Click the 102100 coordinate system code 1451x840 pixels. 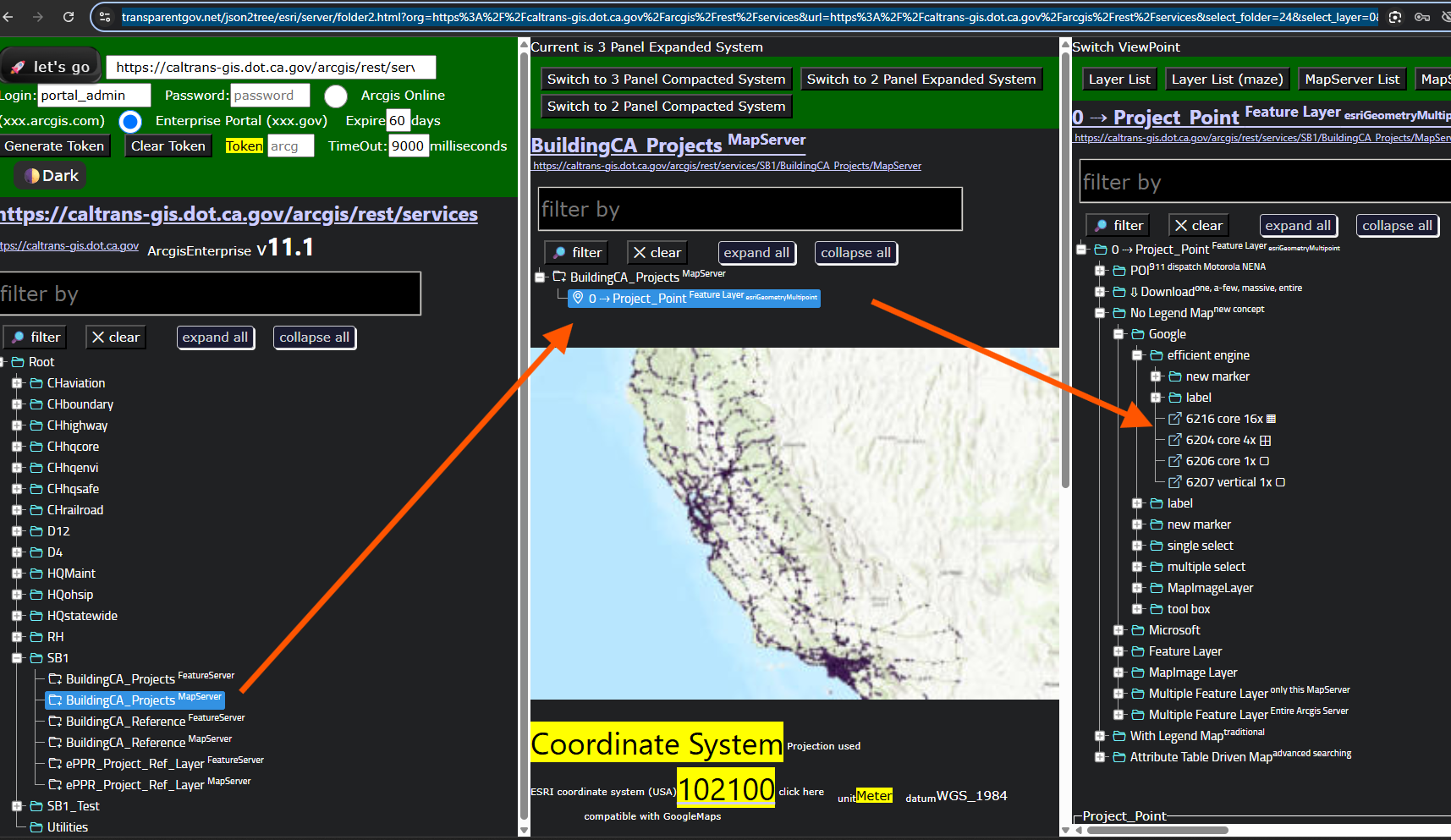click(726, 788)
